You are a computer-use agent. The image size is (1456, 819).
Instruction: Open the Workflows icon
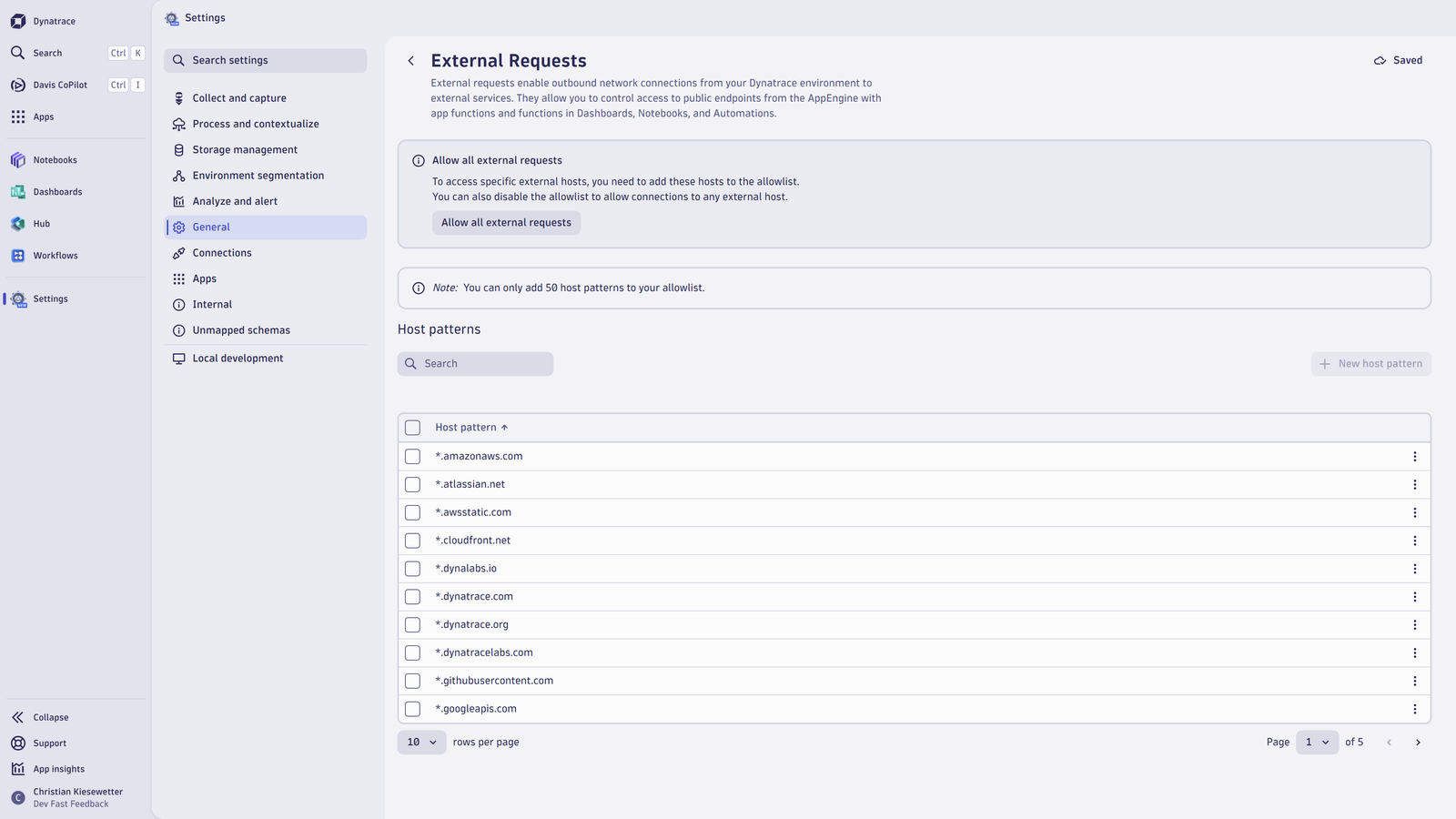(18, 256)
